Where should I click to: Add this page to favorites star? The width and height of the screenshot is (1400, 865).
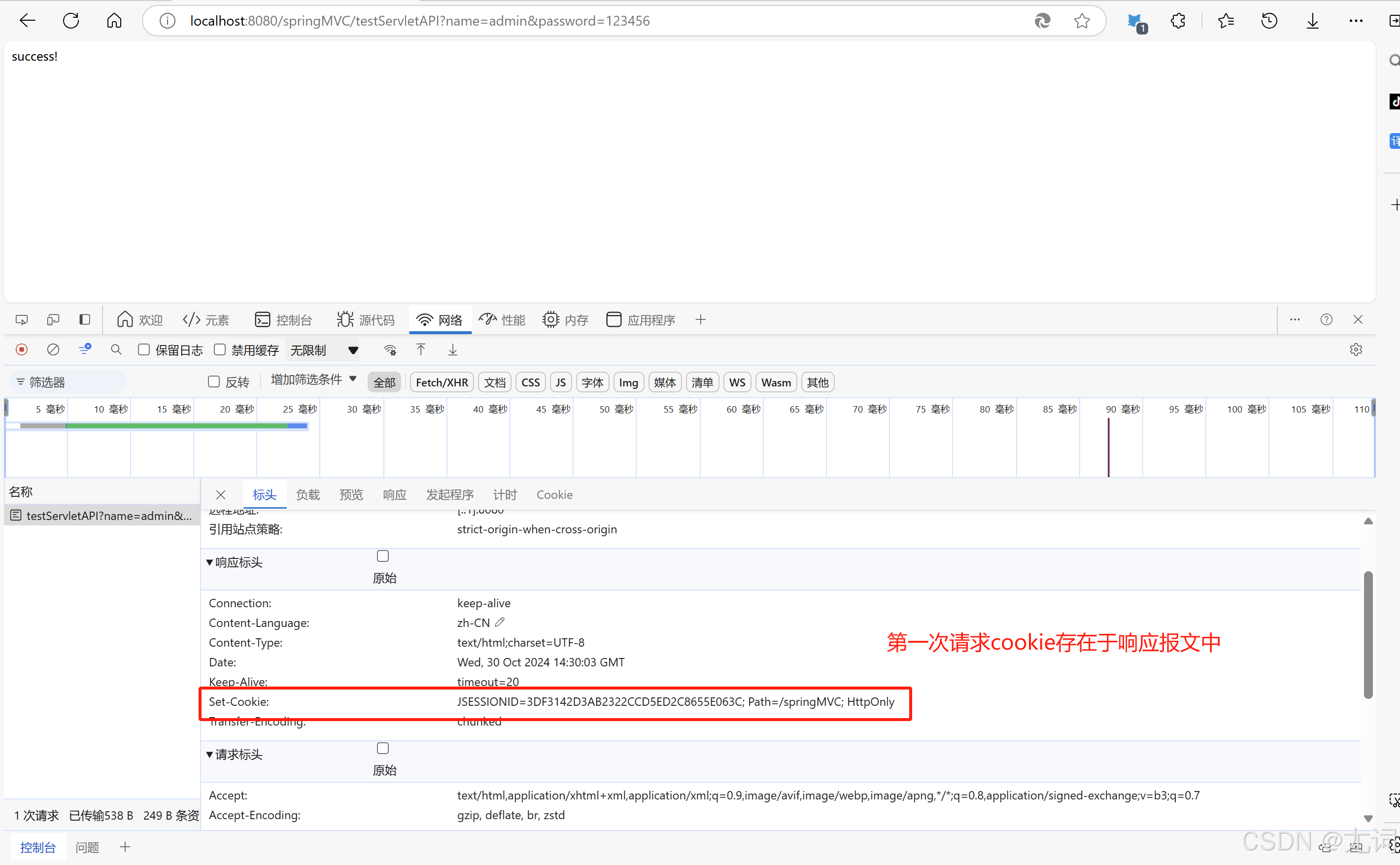click(1082, 21)
